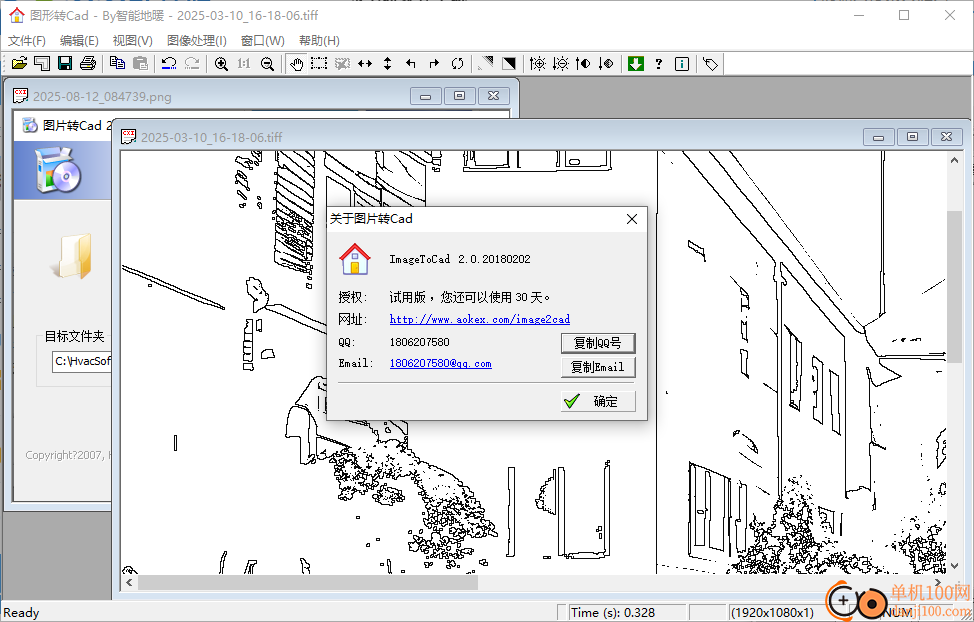Save the image with the floppy icon

[x=65, y=63]
